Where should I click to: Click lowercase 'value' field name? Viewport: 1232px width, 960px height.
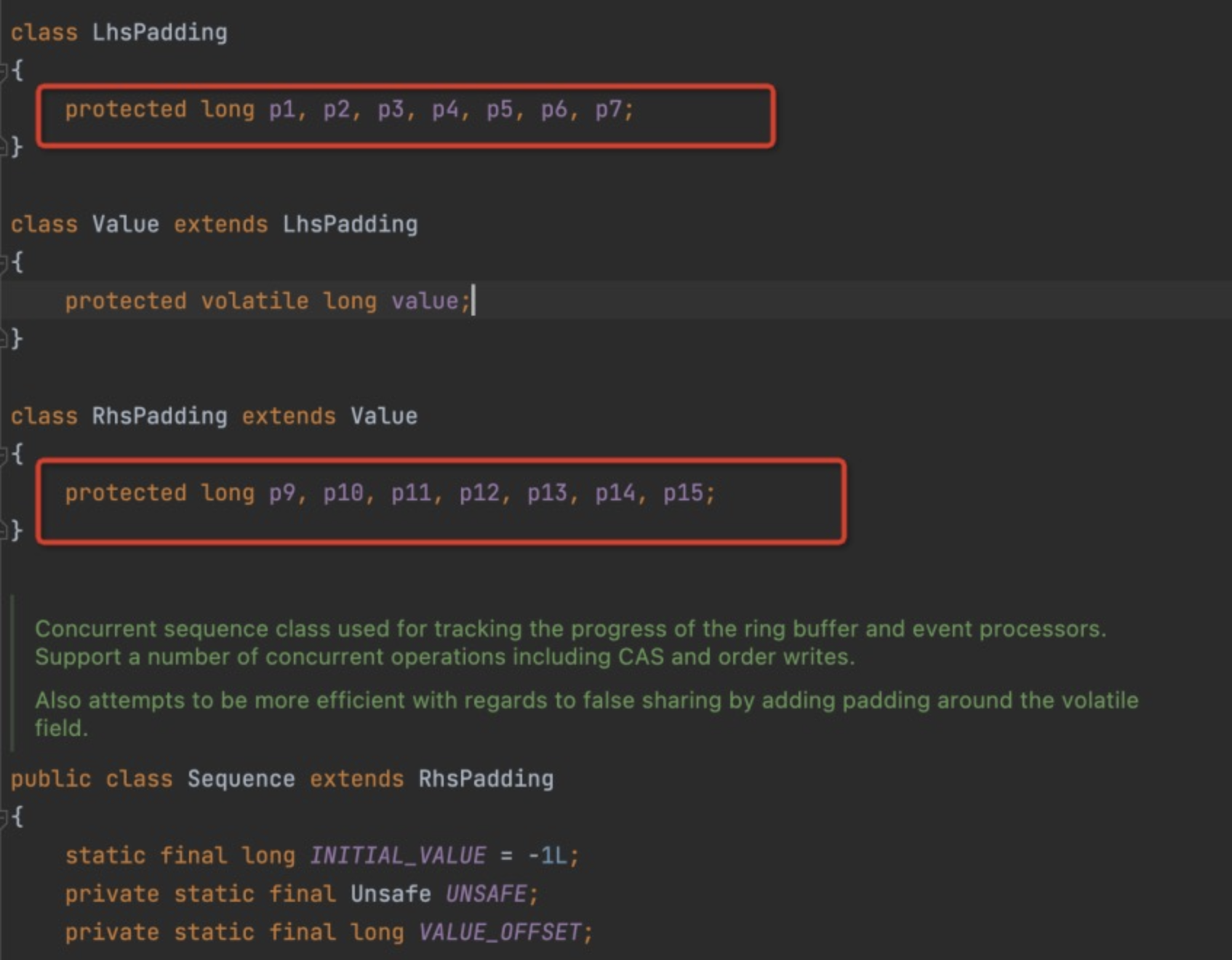pyautogui.click(x=425, y=301)
